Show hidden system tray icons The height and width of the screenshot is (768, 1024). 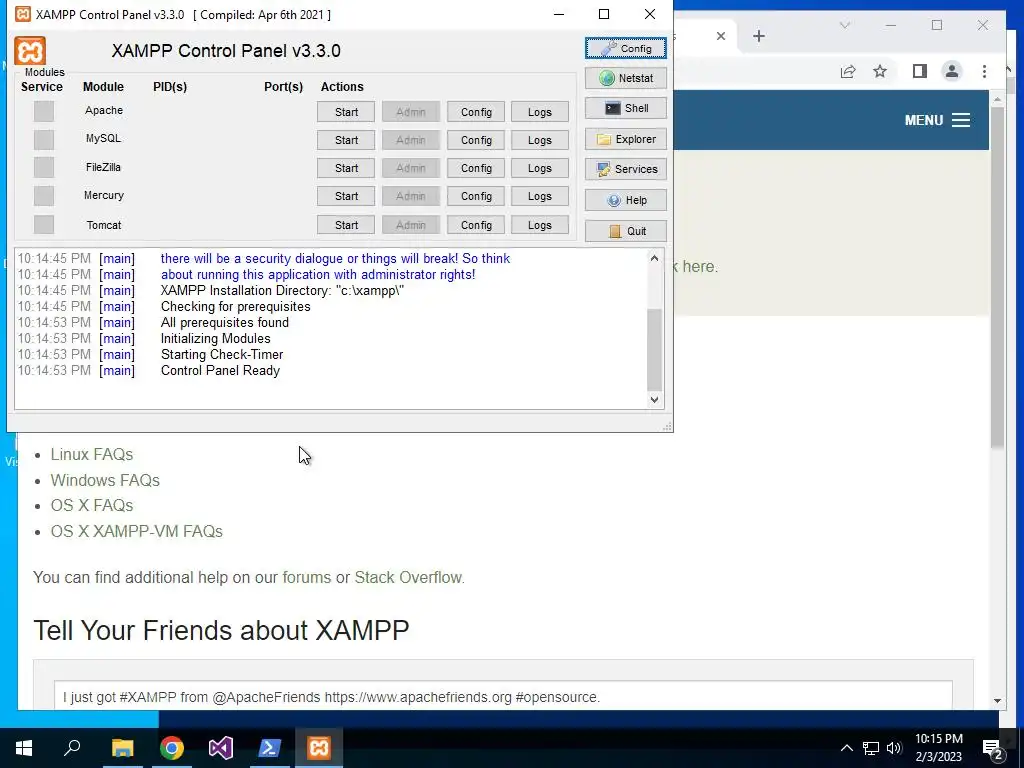coord(846,748)
